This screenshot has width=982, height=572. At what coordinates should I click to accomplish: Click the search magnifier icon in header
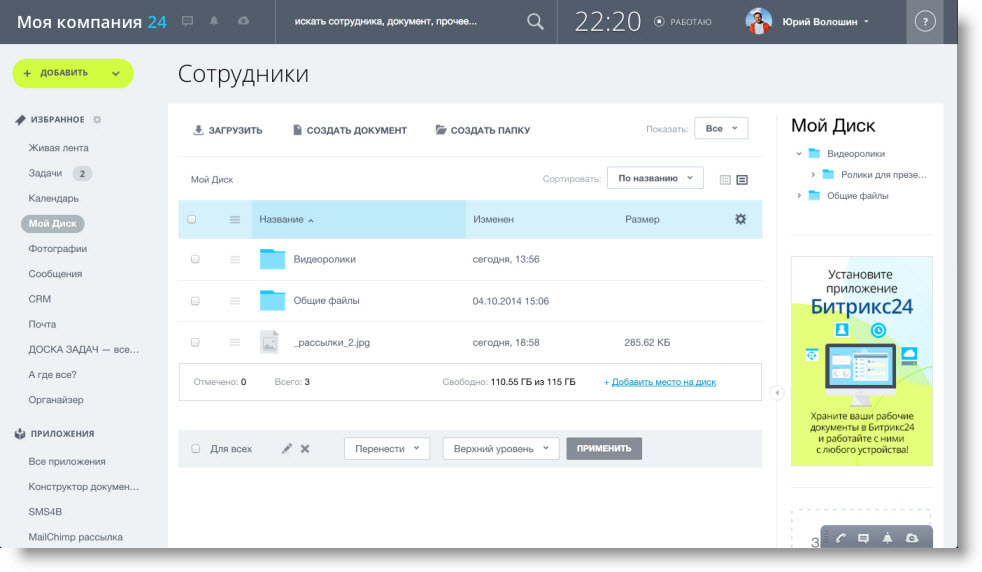point(535,22)
